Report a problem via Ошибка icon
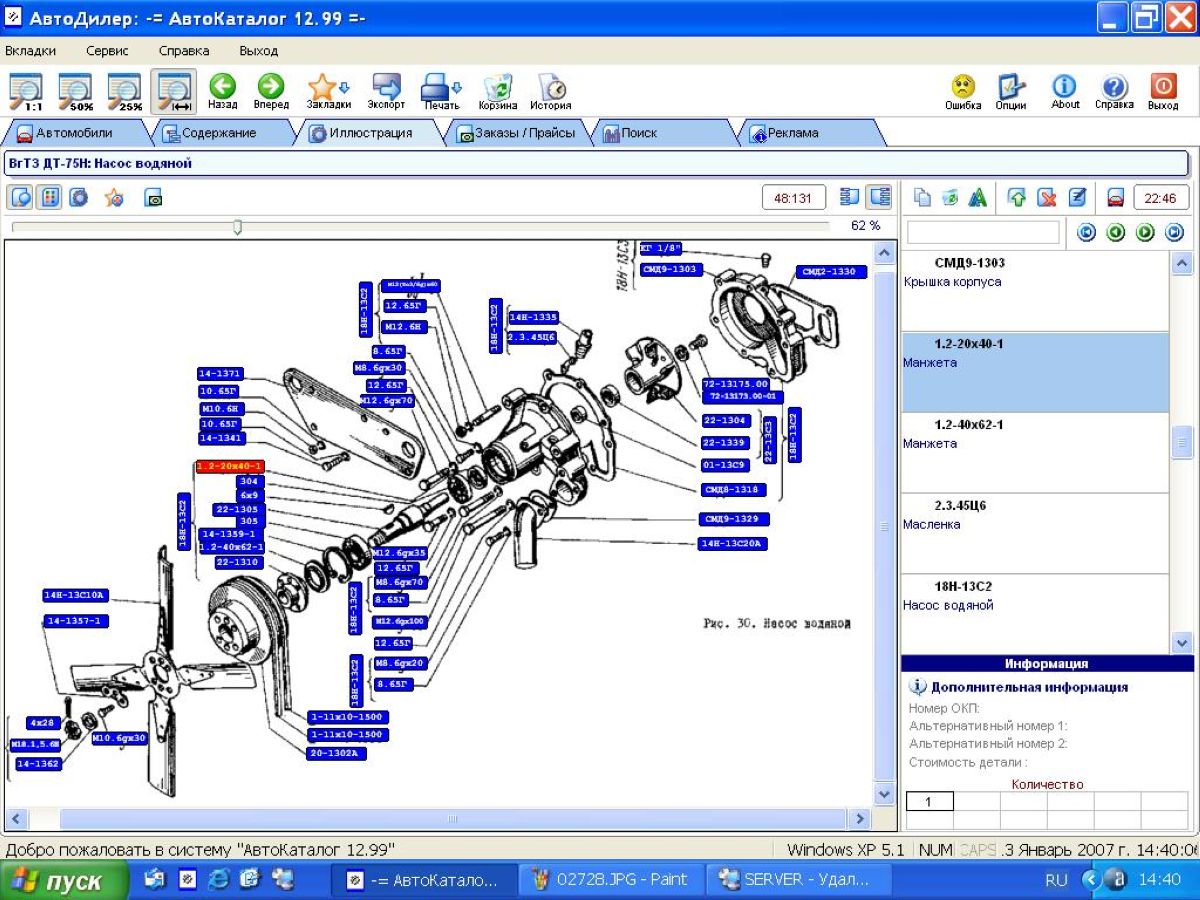This screenshot has width=1200, height=900. click(x=963, y=92)
